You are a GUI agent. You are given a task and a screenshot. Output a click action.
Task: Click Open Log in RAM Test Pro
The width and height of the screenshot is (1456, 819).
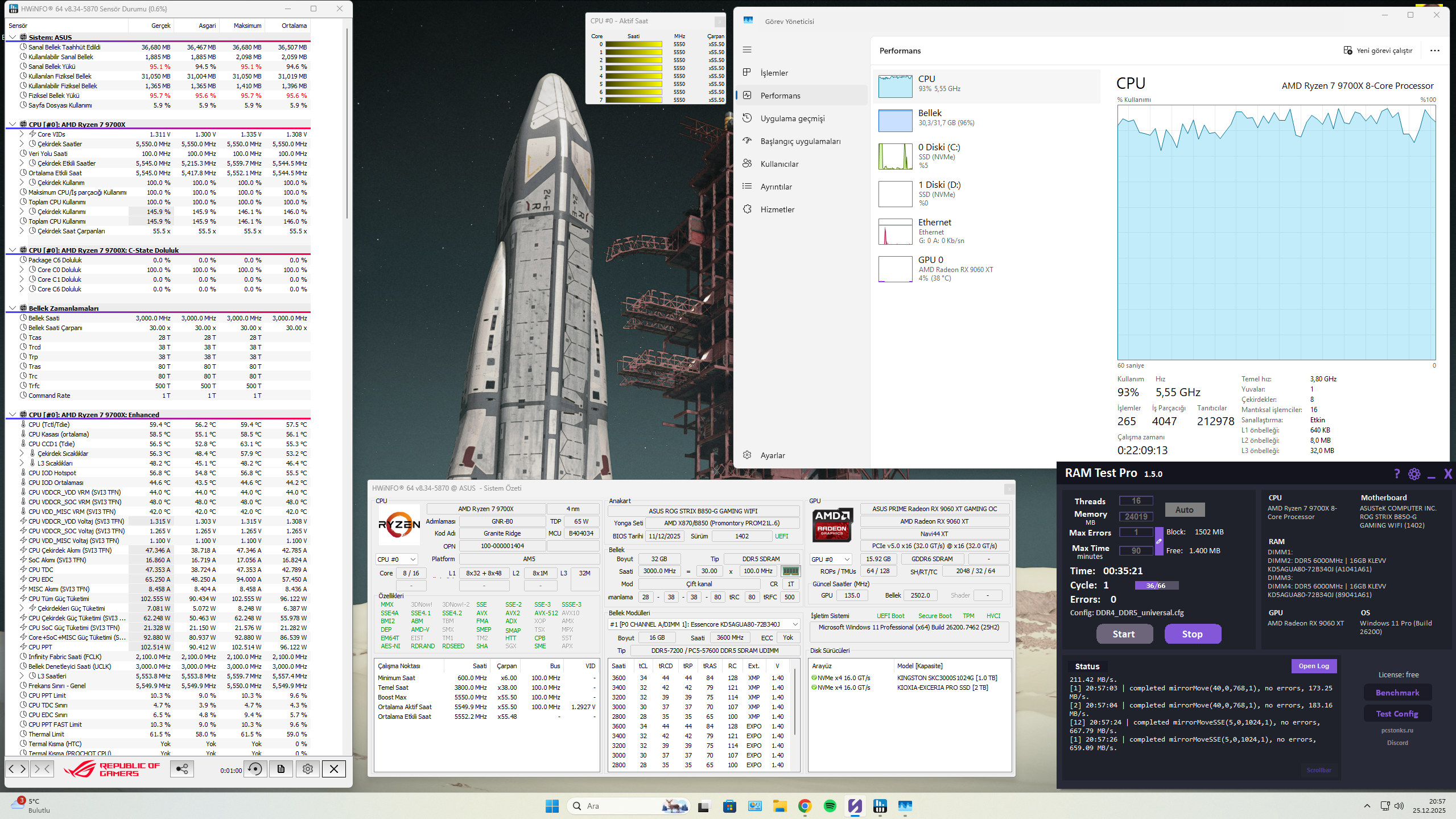click(x=1314, y=666)
